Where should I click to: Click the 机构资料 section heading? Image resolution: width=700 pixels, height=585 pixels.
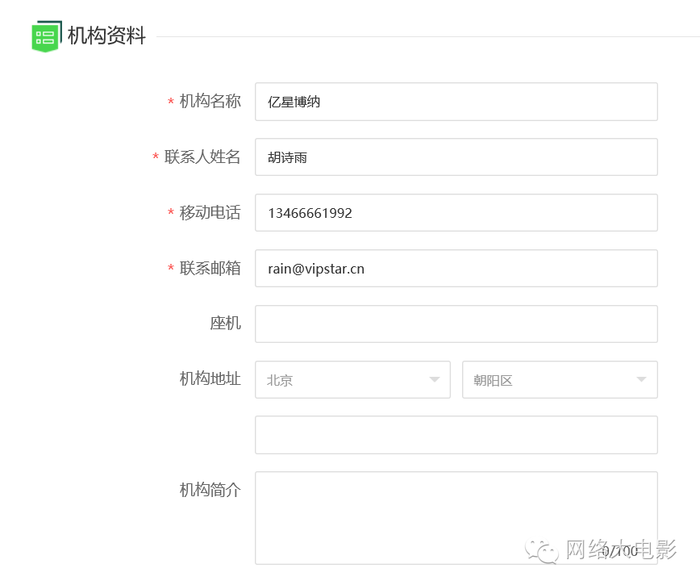pos(106,36)
